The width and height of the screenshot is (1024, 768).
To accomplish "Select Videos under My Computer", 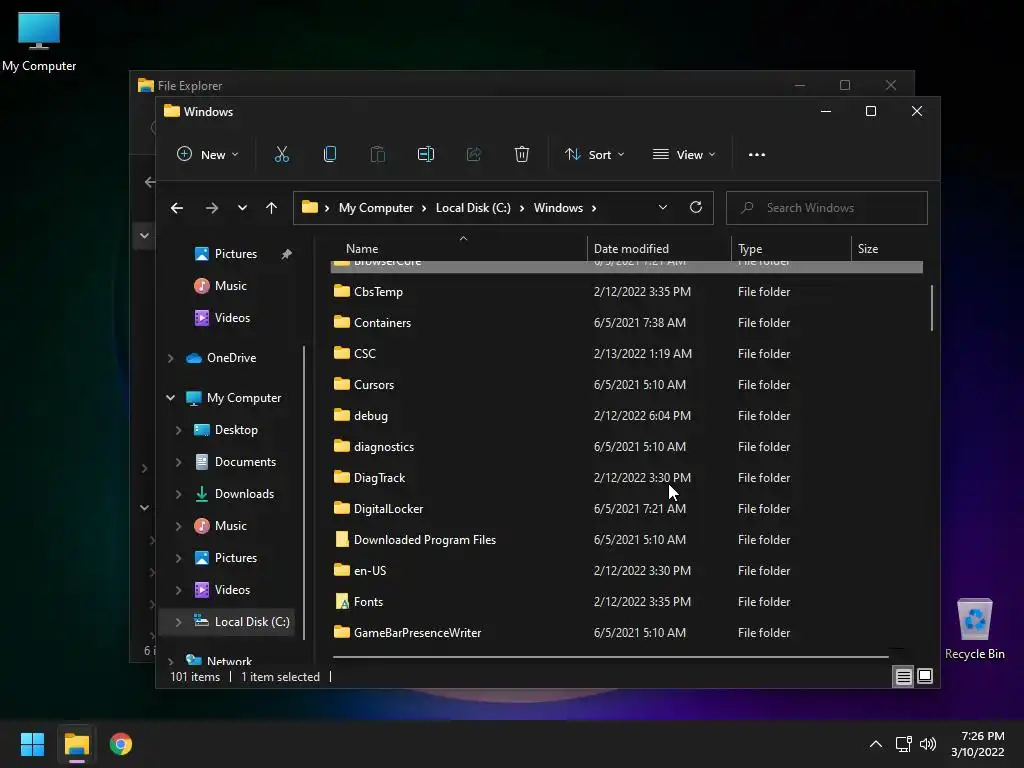I will point(232,590).
